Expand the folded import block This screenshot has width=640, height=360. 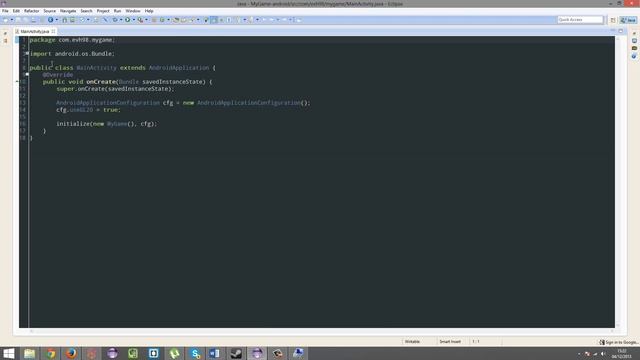(27, 53)
